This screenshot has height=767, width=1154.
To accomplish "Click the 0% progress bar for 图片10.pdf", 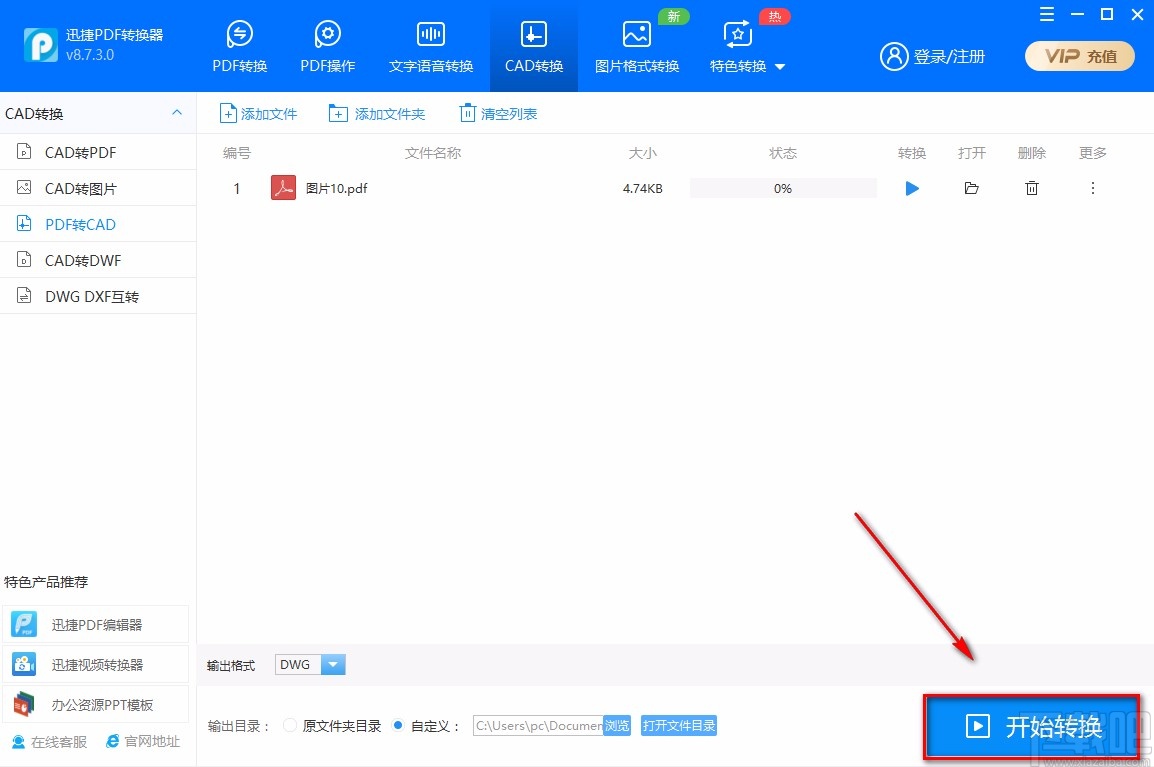I will pyautogui.click(x=782, y=188).
